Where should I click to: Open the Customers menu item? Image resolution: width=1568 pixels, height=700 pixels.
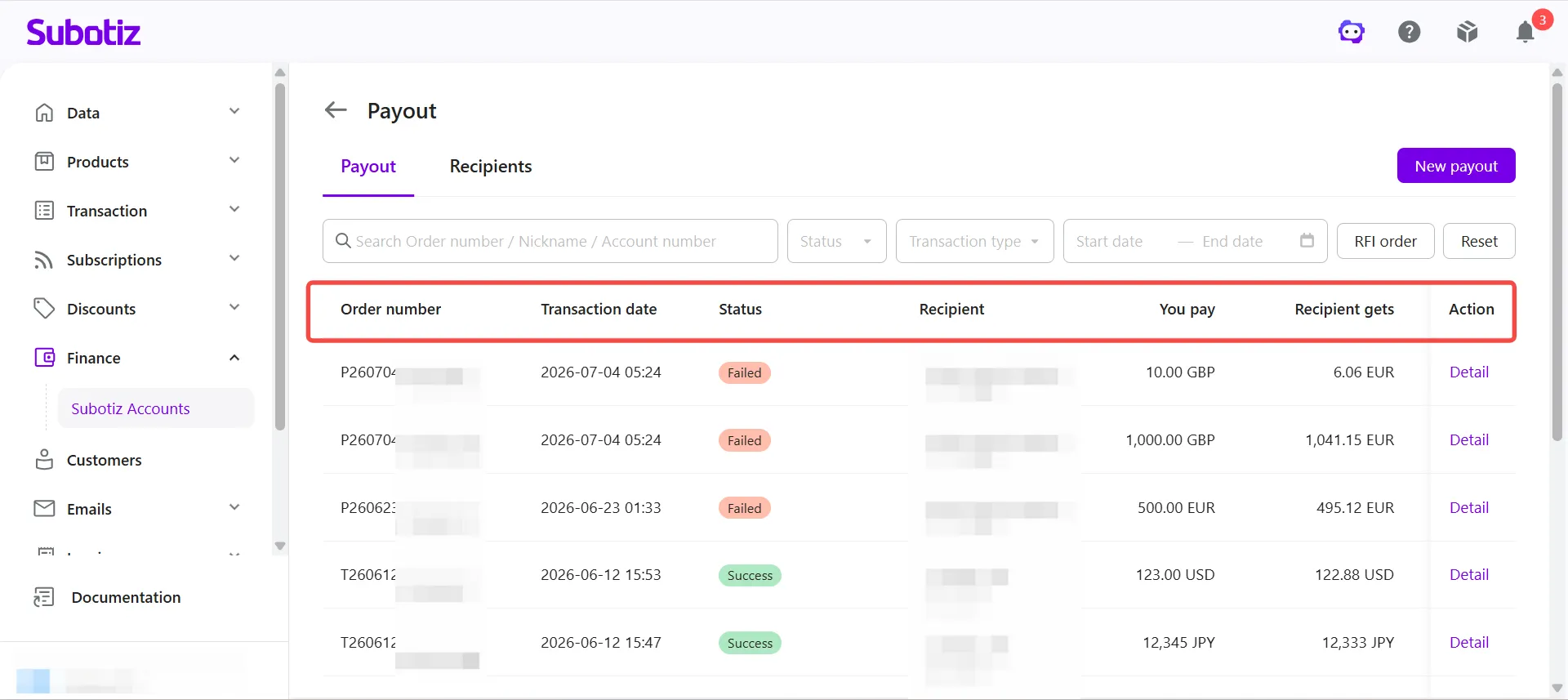click(104, 461)
